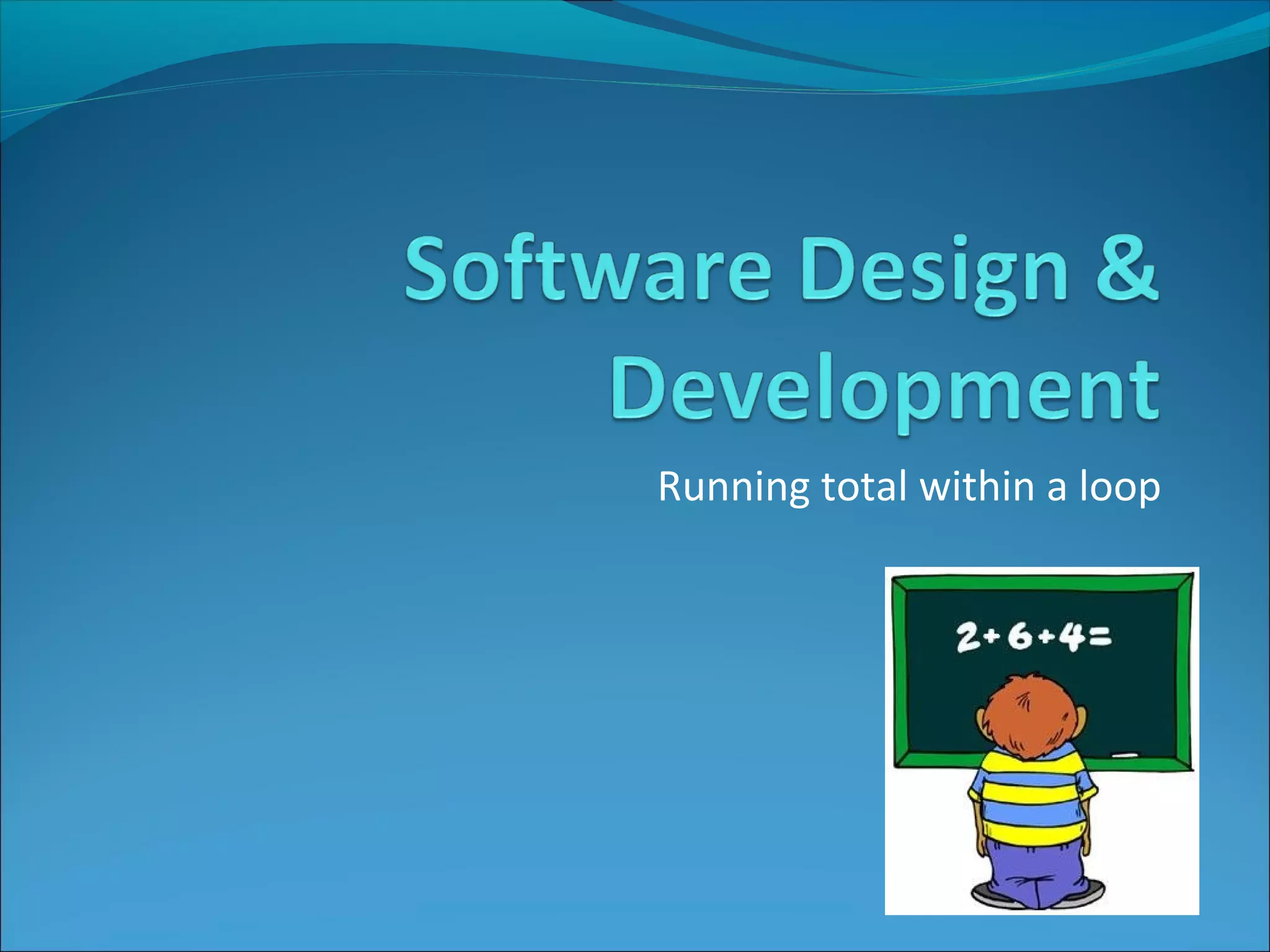Click the word 'Design' in the title
This screenshot has width=1270, height=952.
coord(933,271)
